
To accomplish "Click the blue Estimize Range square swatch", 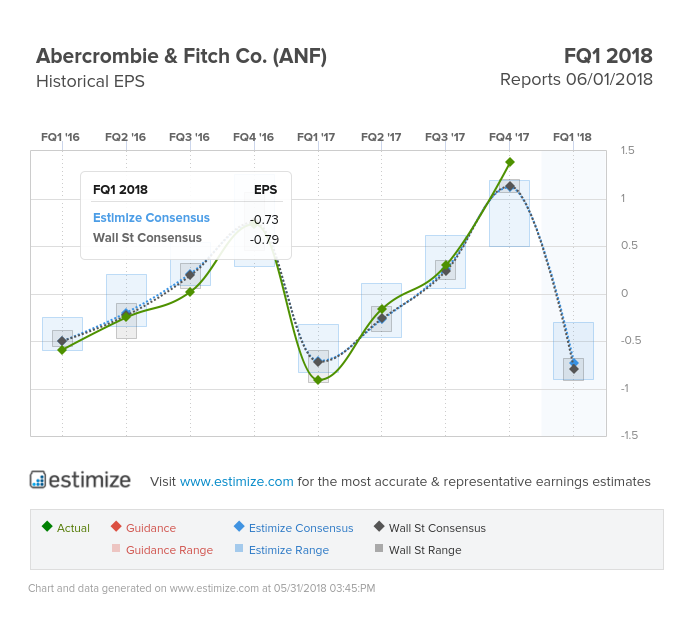I will point(239,548).
